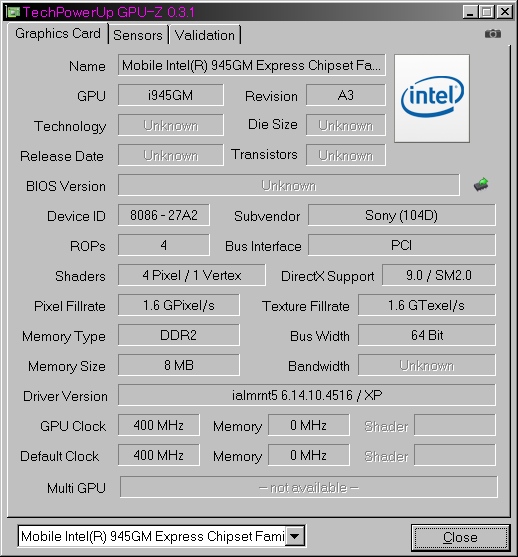
Task: Click the GPU Clock row Memory 0 MHz field
Action: point(309,425)
